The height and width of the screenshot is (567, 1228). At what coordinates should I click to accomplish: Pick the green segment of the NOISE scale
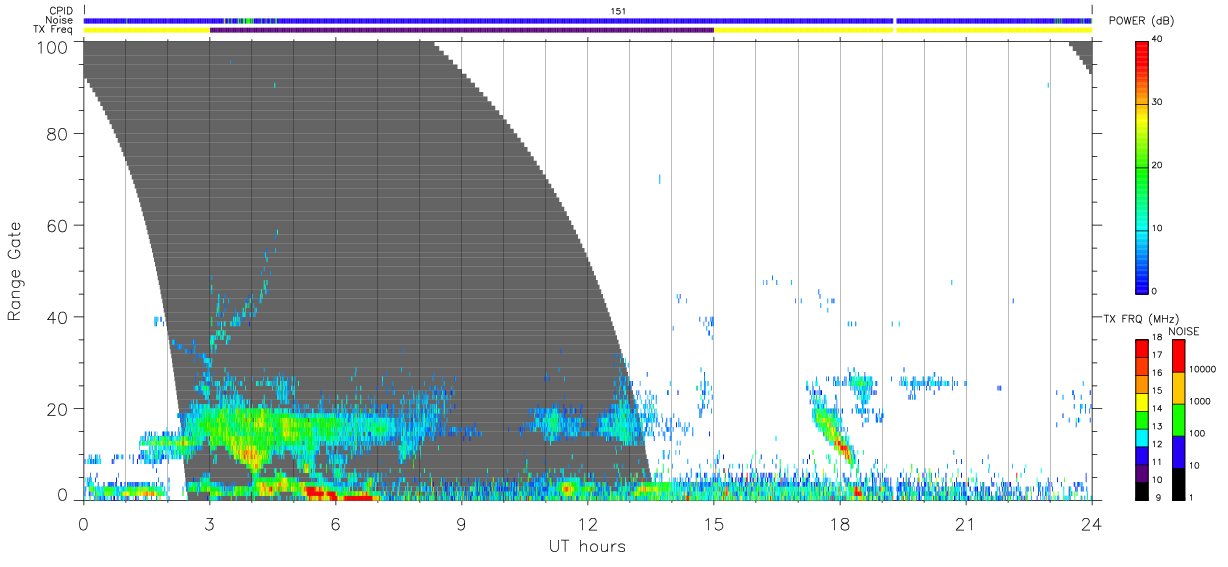(x=1178, y=419)
